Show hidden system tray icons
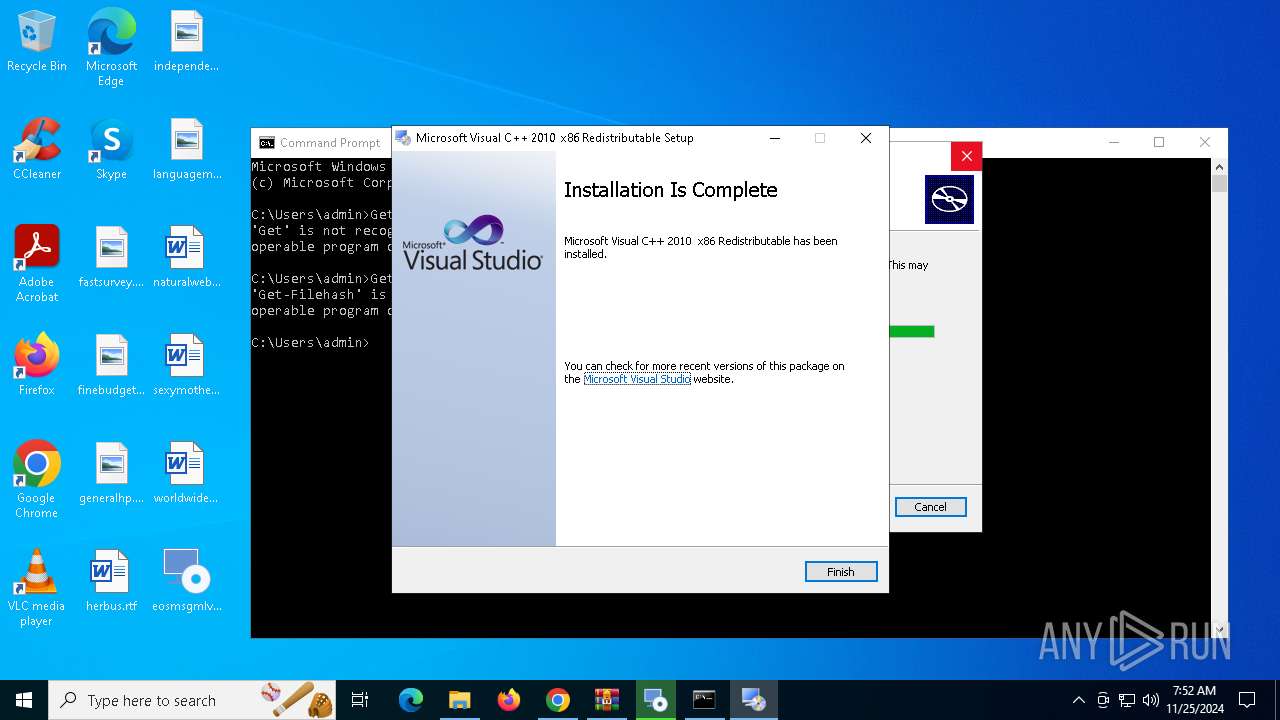Viewport: 1280px width, 720px height. (x=1078, y=700)
